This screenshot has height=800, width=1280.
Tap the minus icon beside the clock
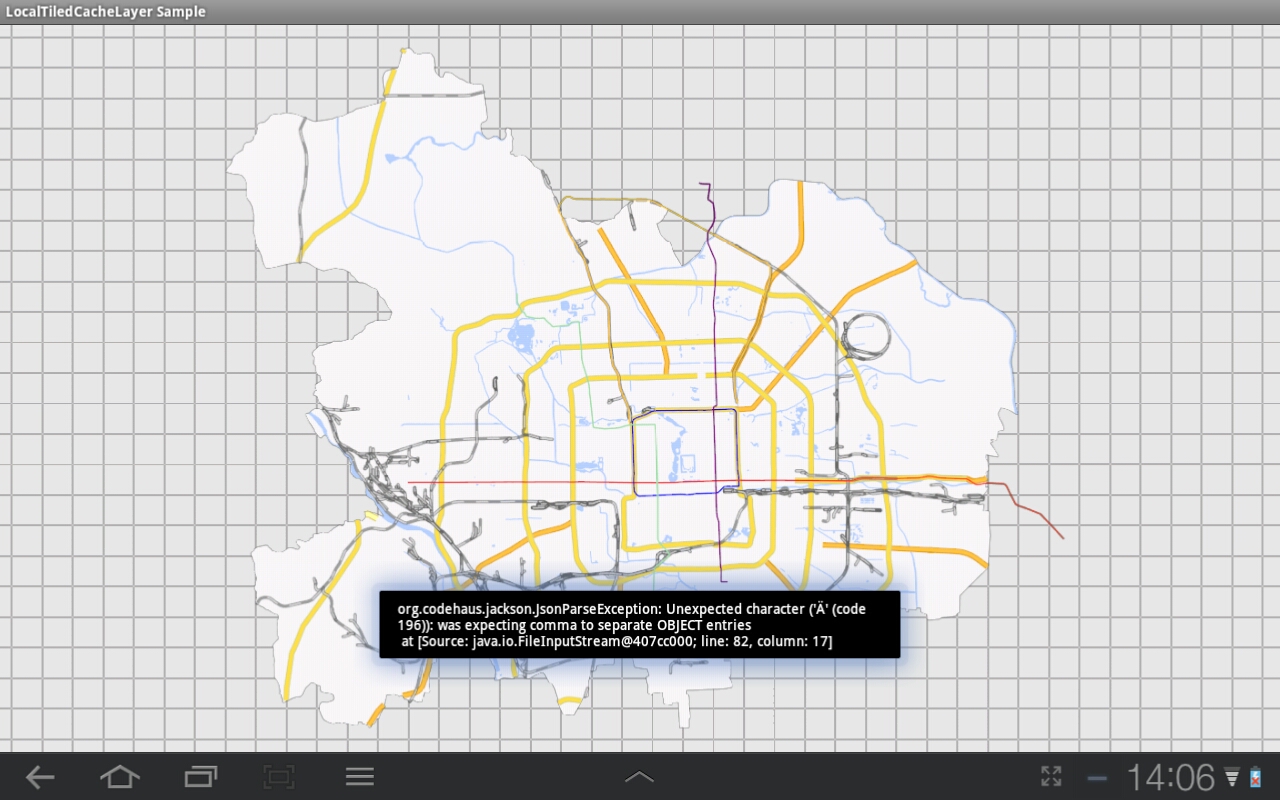1098,778
